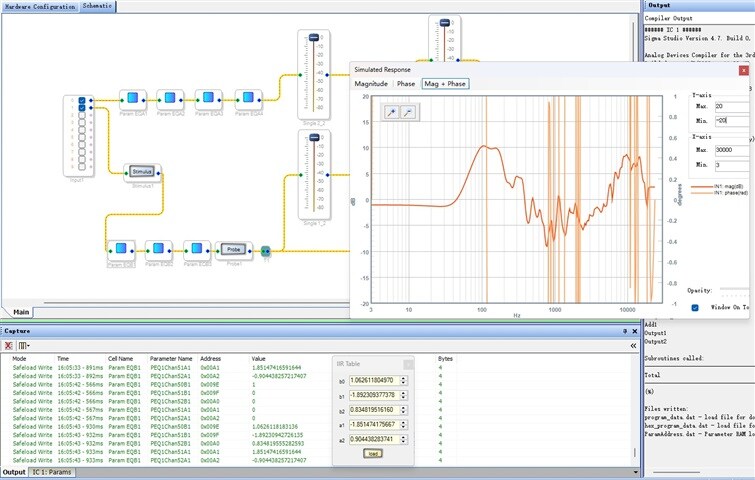Pin the Capture panel
This screenshot has width=755, height=480.
pyautogui.click(x=625, y=331)
